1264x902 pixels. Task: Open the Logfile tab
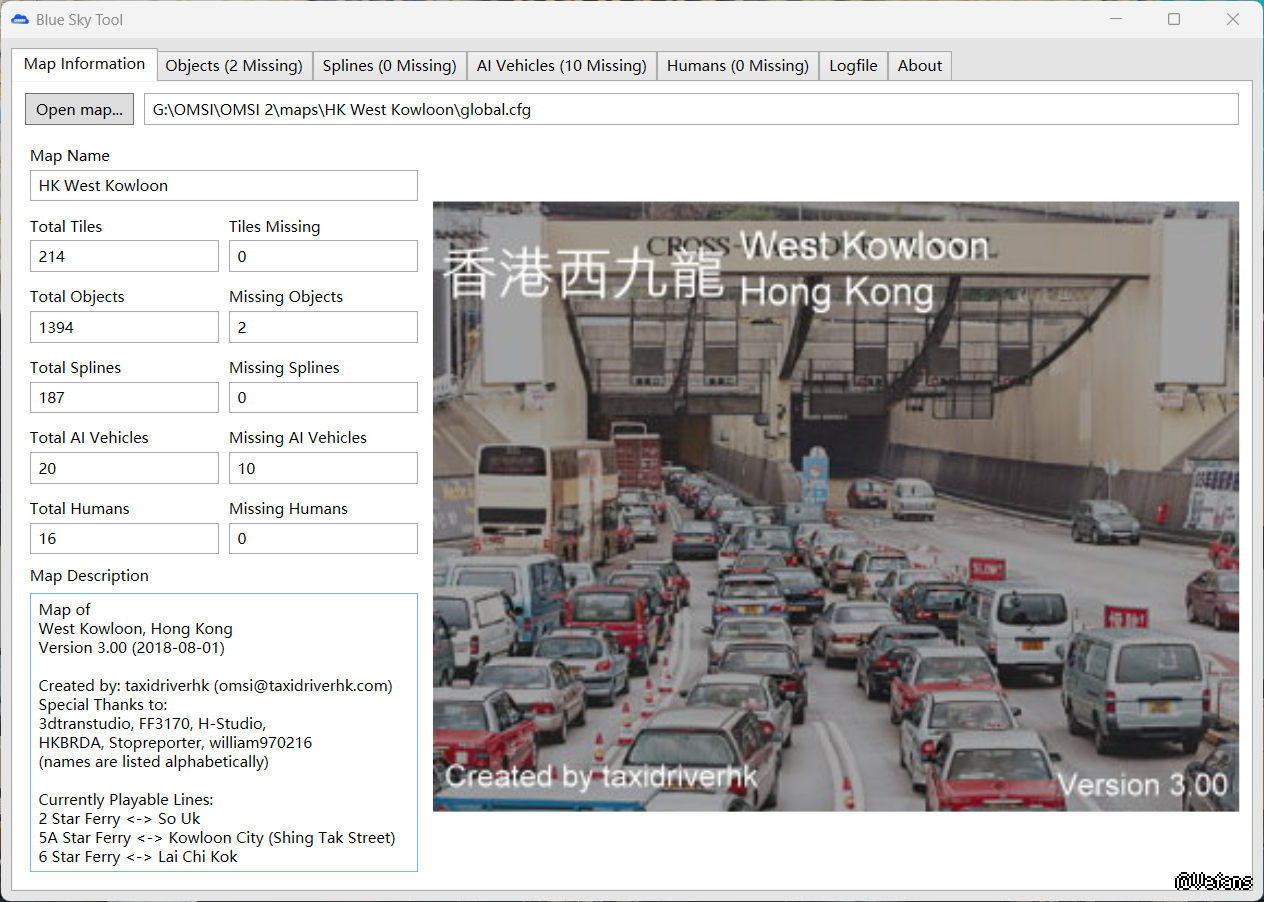pos(853,66)
